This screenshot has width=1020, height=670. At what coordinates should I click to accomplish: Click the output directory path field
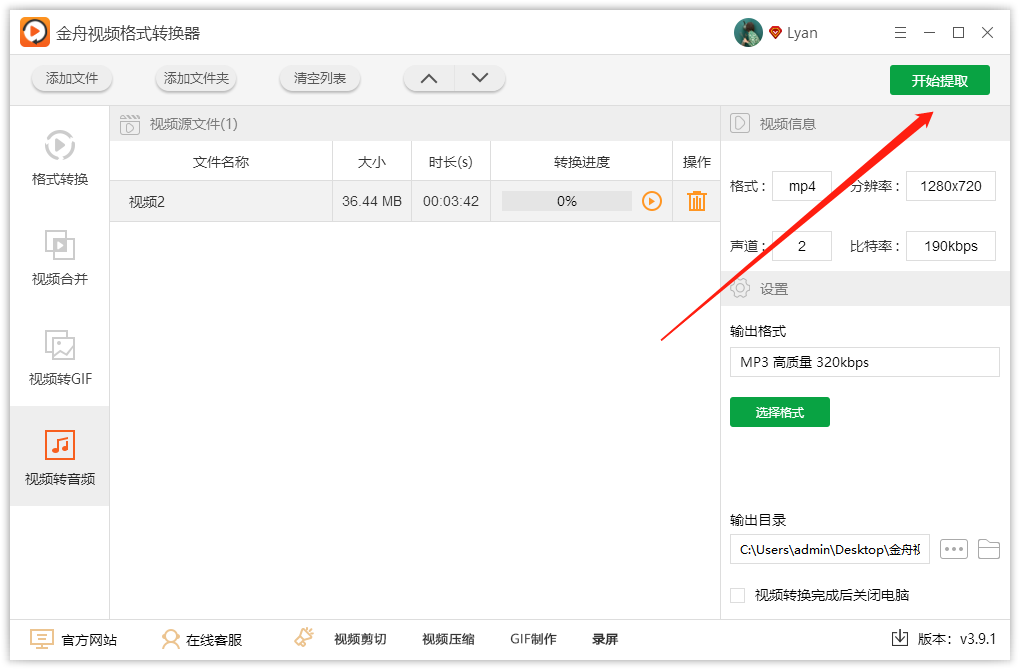coord(830,549)
